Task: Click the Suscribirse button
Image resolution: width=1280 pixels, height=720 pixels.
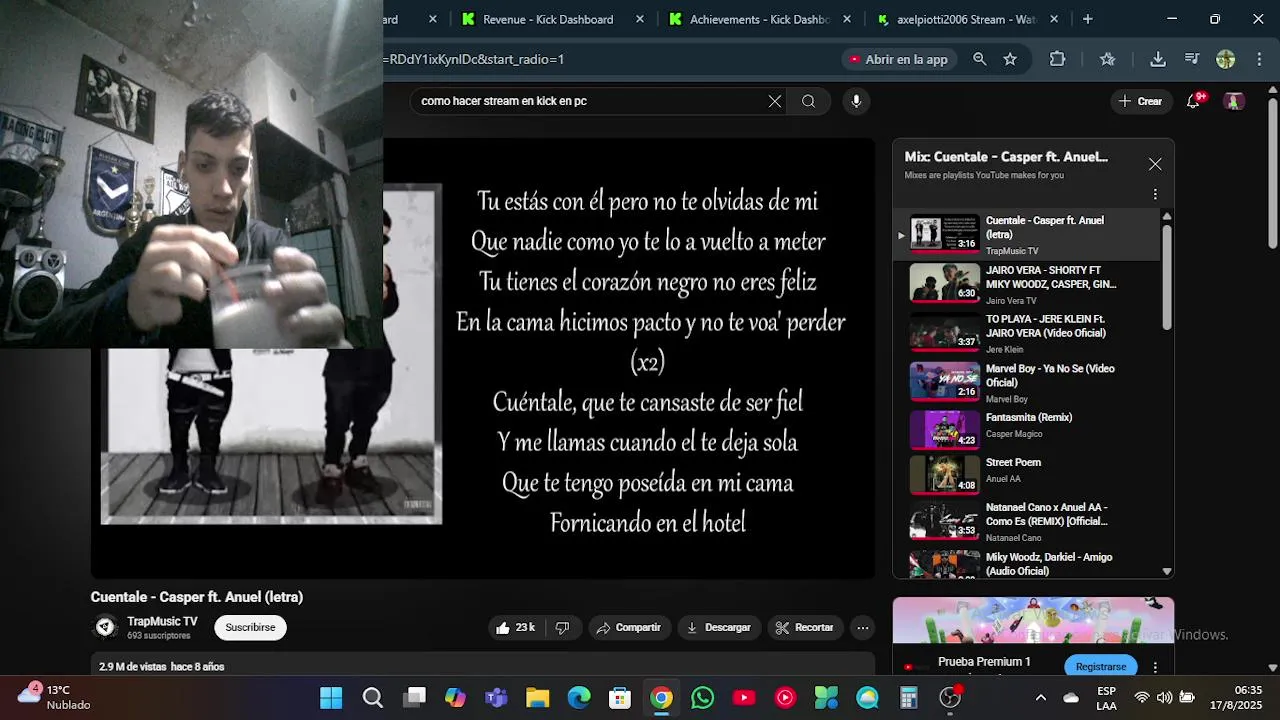Action: [250, 627]
